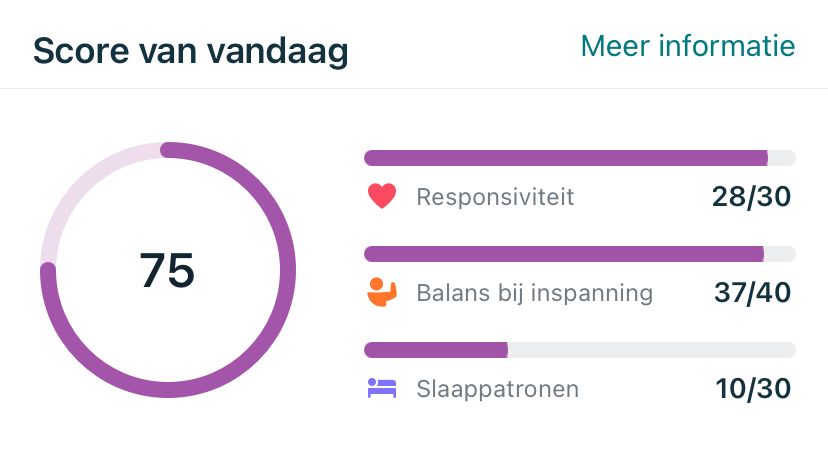828x467 pixels.
Task: Click the 28/30 Responsiviteit score
Action: pos(751,197)
